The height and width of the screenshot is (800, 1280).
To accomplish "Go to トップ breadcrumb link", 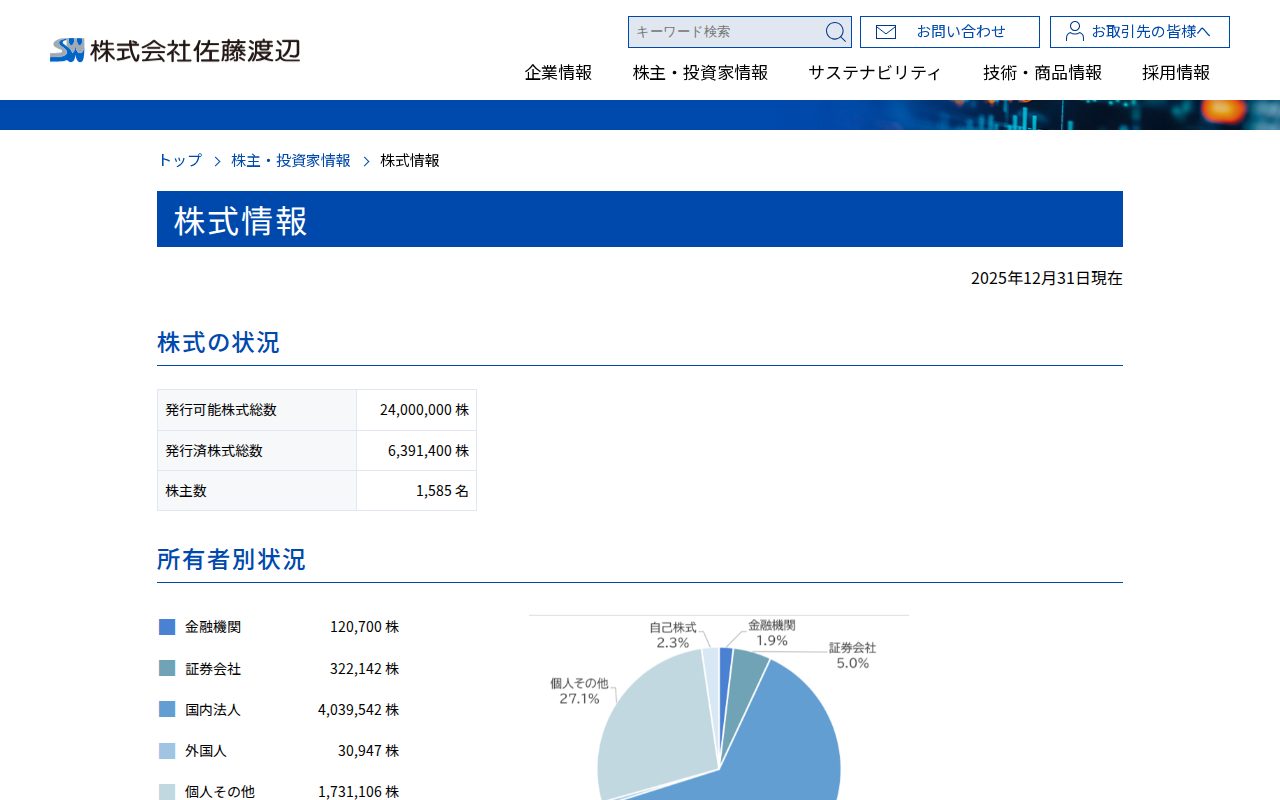I will point(180,160).
